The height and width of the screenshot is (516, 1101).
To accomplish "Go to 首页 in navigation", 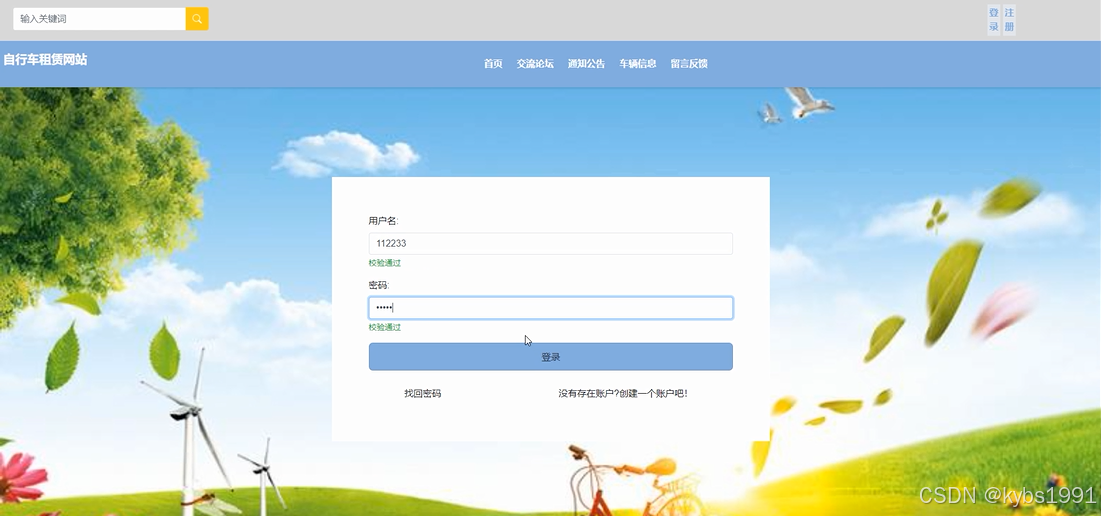I will (x=493, y=64).
